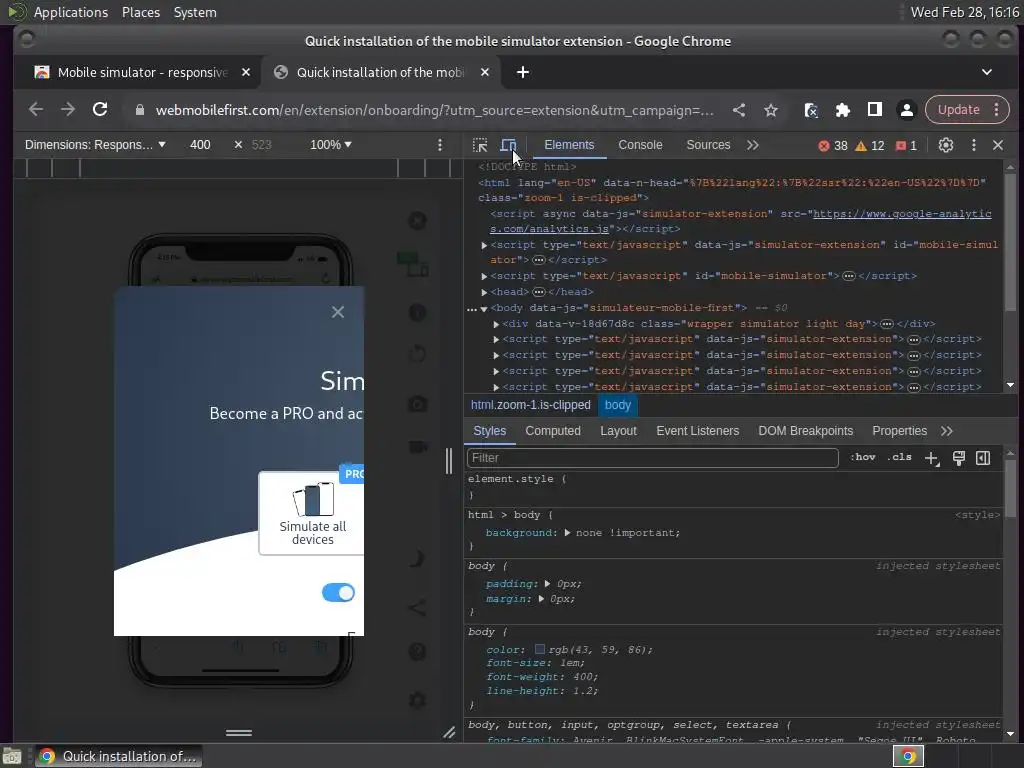Switch to the Sources tab

pos(708,145)
